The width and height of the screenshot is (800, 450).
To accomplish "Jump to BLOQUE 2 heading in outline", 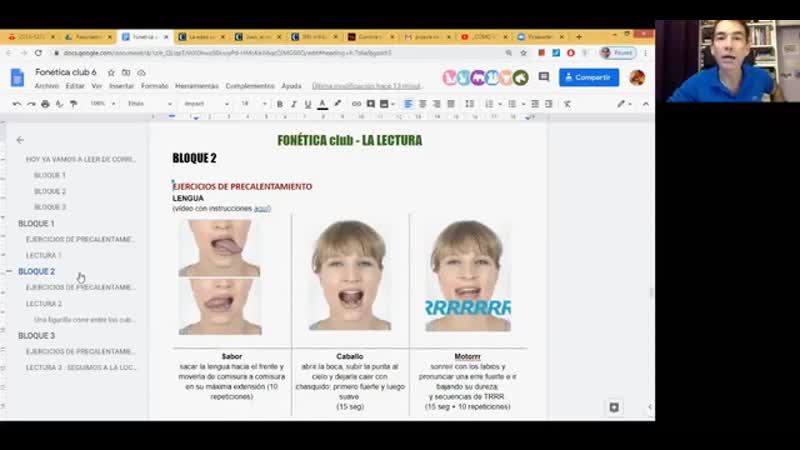I will (x=36, y=271).
